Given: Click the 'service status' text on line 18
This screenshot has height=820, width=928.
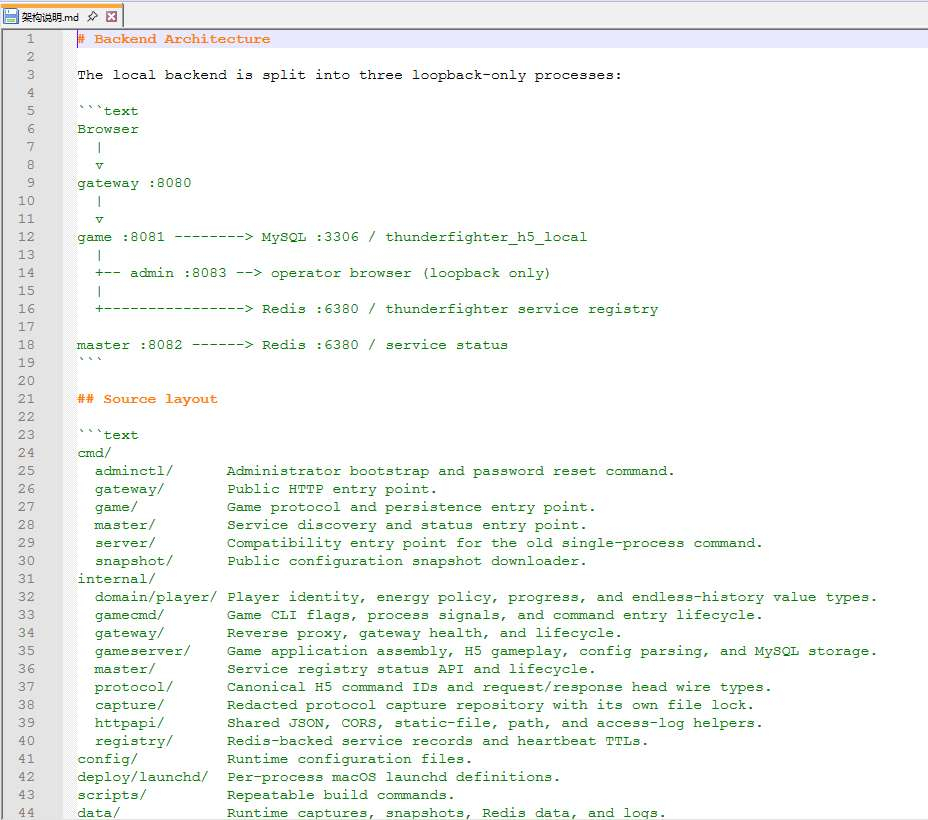Looking at the screenshot, I should 446,345.
